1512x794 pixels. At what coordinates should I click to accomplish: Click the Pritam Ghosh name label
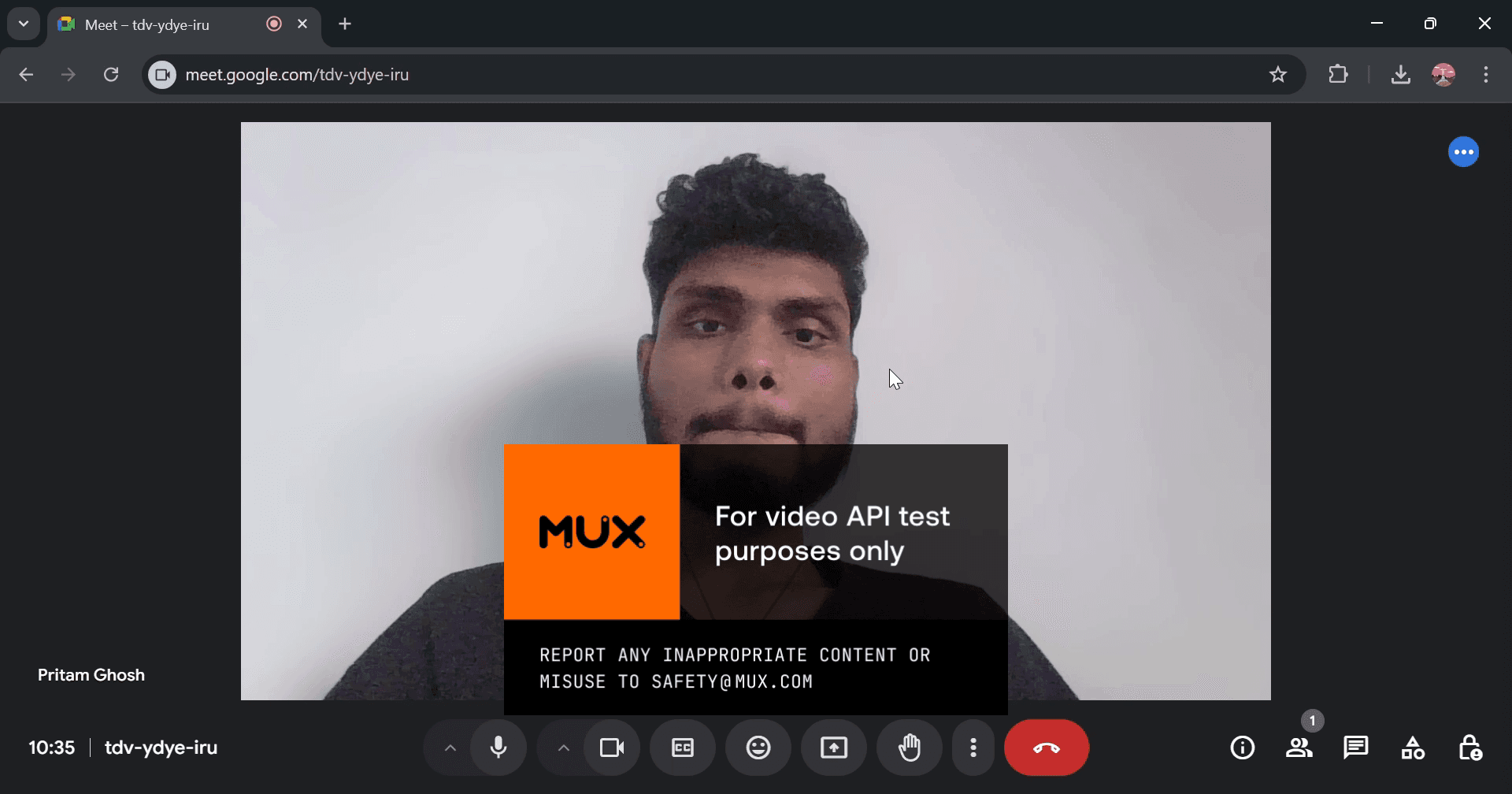[x=91, y=675]
